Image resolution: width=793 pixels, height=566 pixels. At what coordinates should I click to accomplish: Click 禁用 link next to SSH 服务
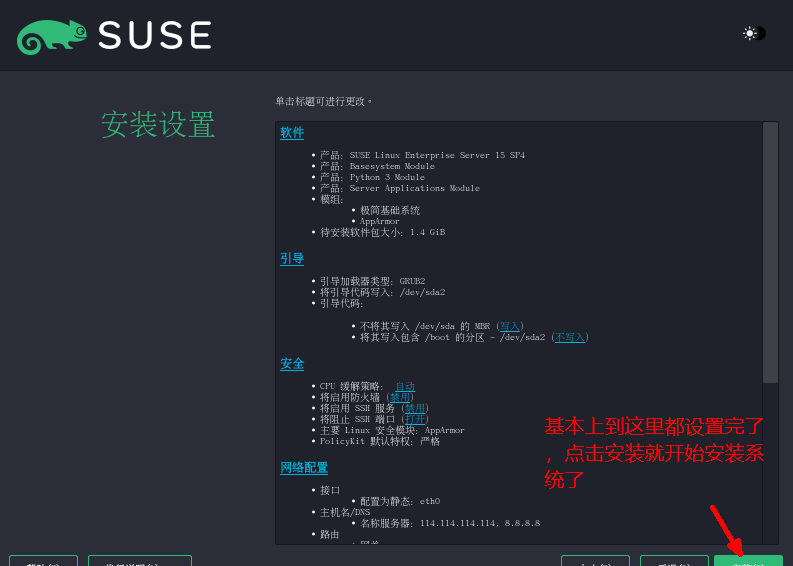[415, 408]
